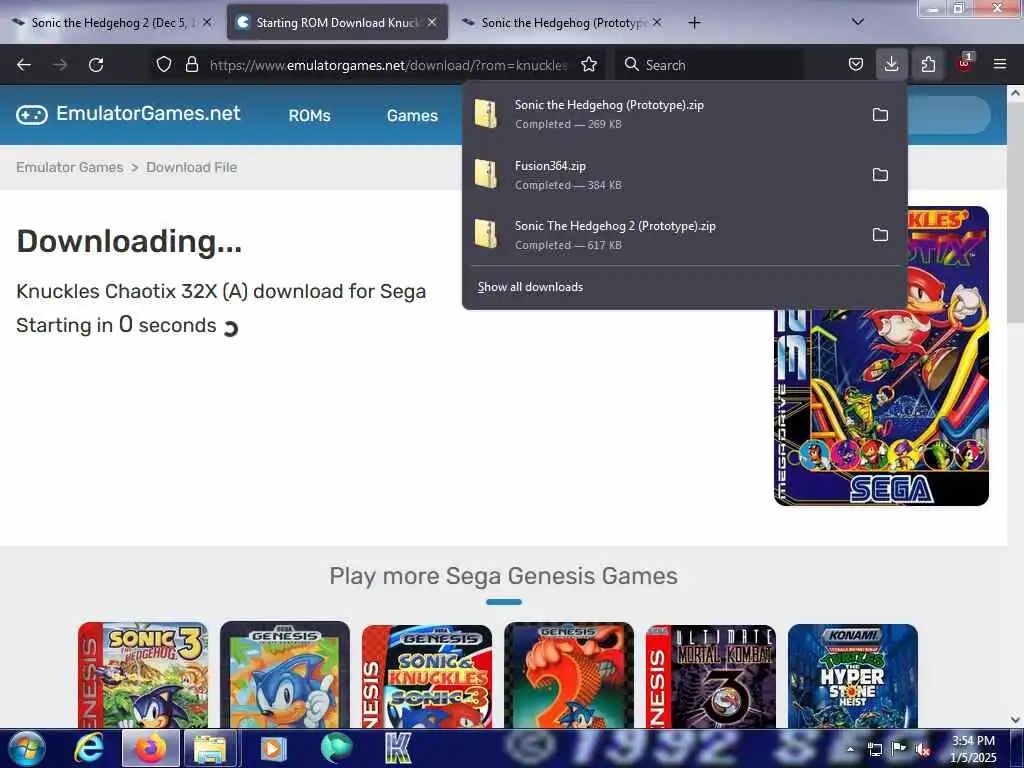Show Fusion364.zip in folder

(880, 175)
